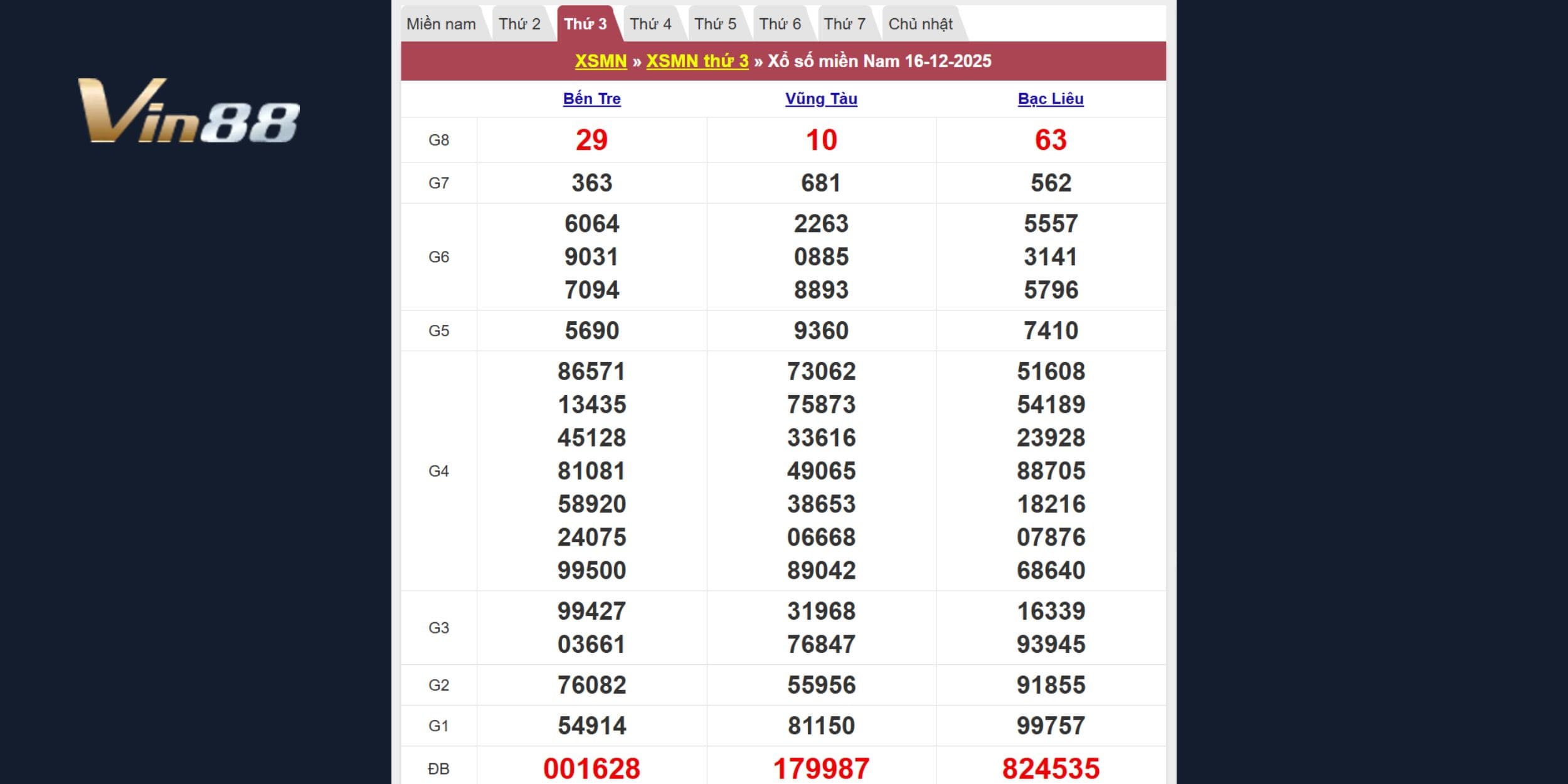This screenshot has height=784, width=1568.
Task: Select the Thứ 7 tab
Action: [x=844, y=24]
